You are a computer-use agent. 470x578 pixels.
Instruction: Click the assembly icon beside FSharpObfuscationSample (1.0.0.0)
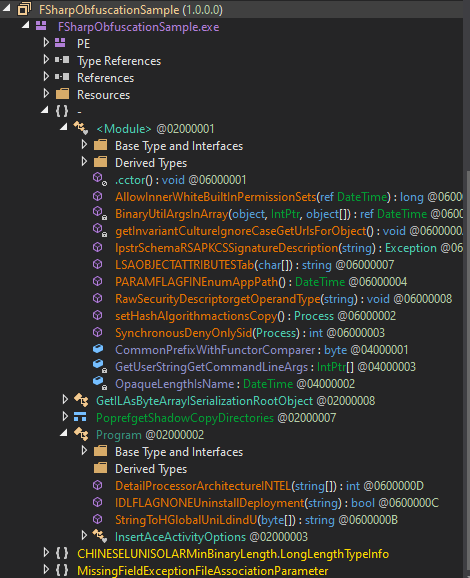24,9
